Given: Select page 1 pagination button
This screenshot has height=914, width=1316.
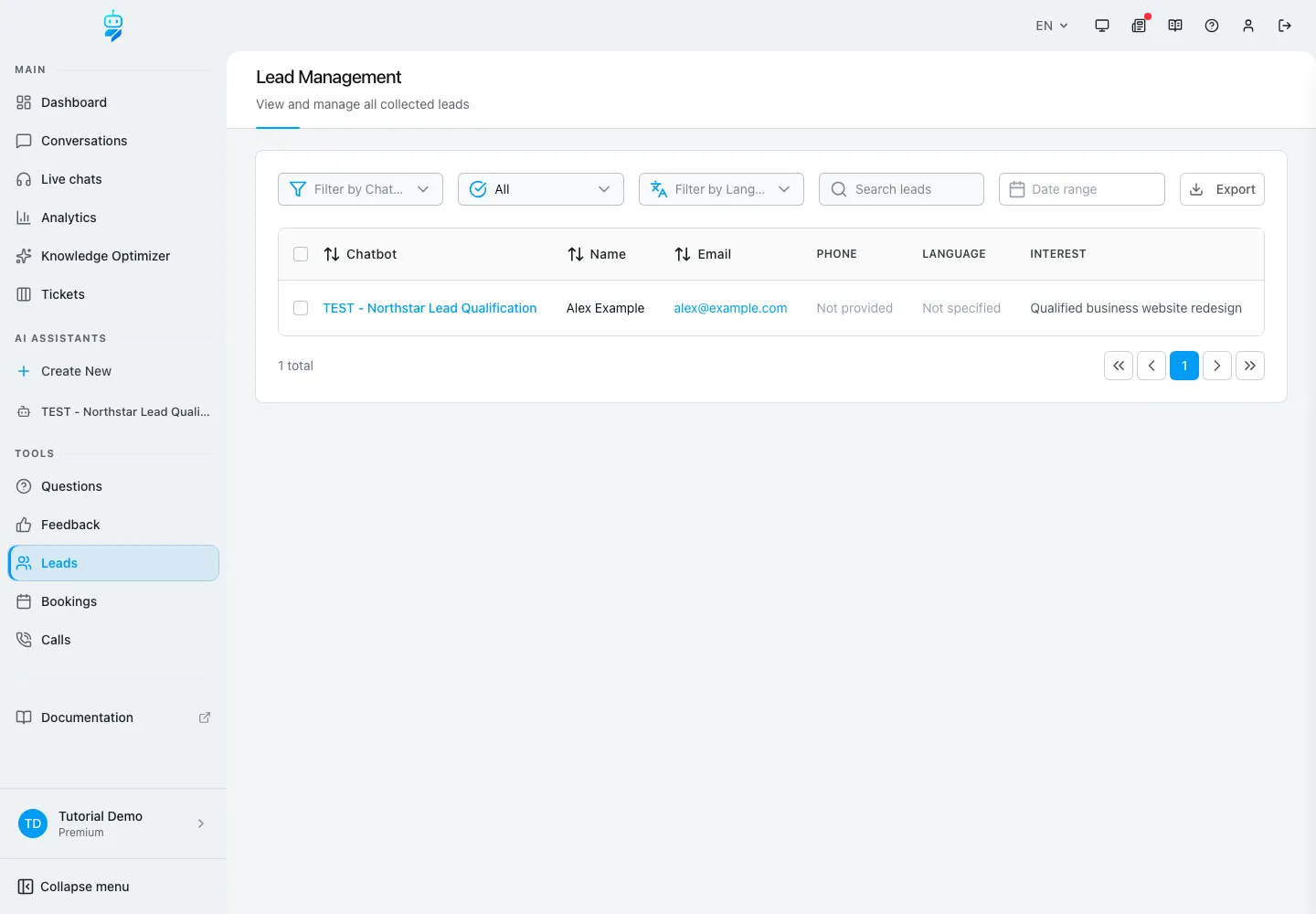Looking at the screenshot, I should (x=1184, y=366).
